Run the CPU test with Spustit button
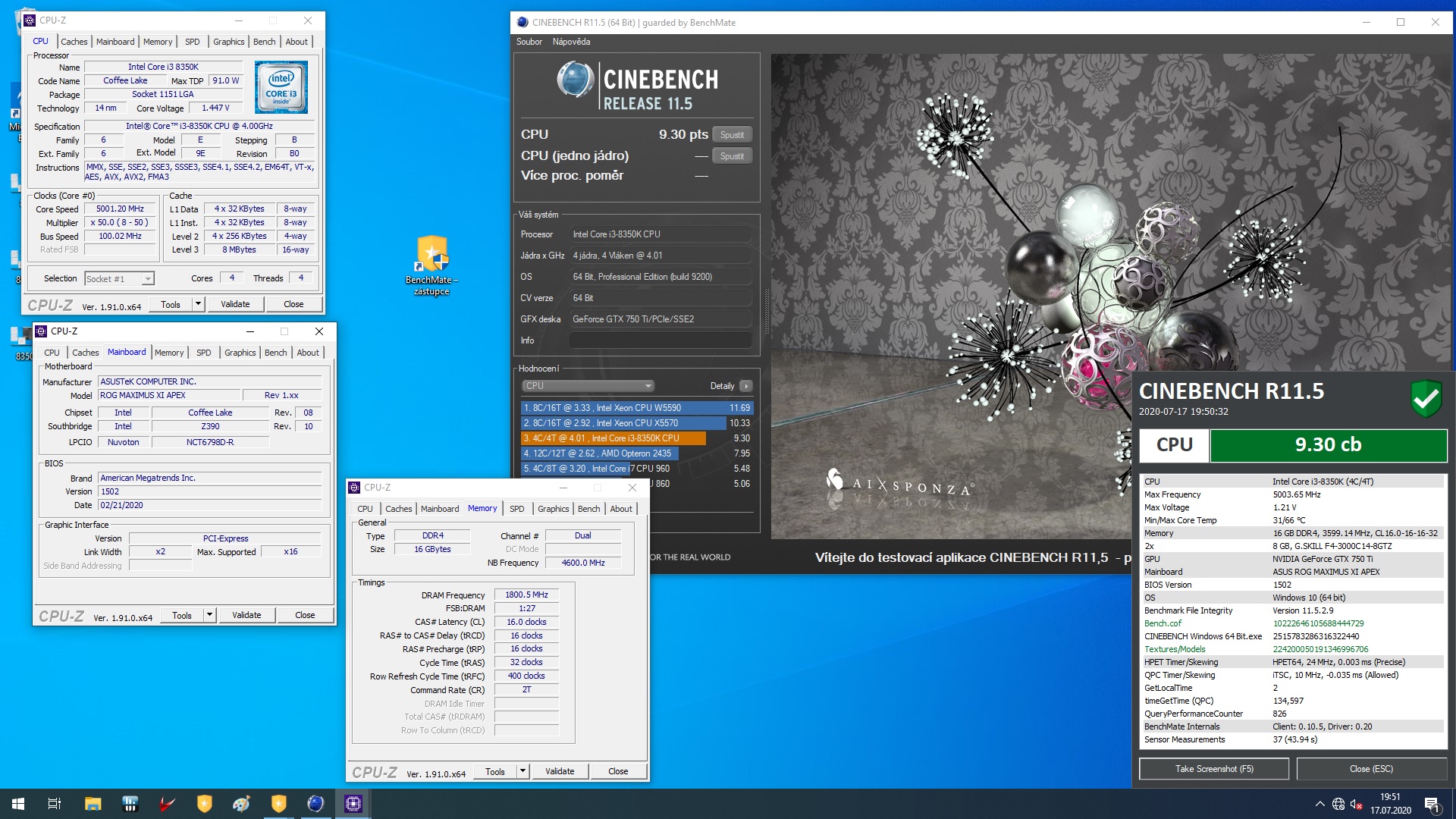 732,135
